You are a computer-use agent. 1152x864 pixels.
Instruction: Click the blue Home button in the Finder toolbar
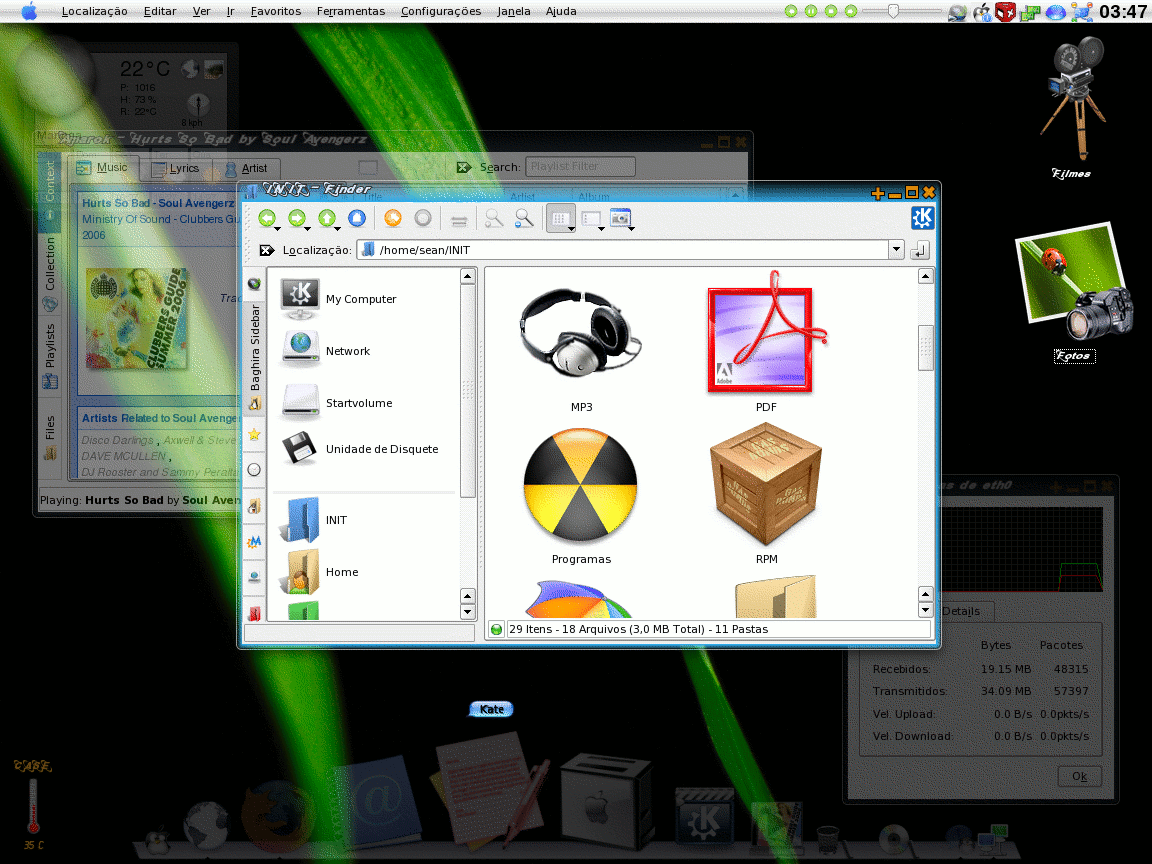pyautogui.click(x=357, y=217)
